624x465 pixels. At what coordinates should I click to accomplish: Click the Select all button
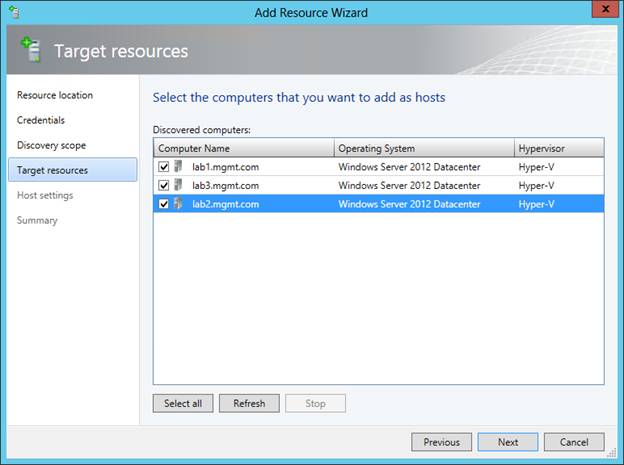point(183,403)
